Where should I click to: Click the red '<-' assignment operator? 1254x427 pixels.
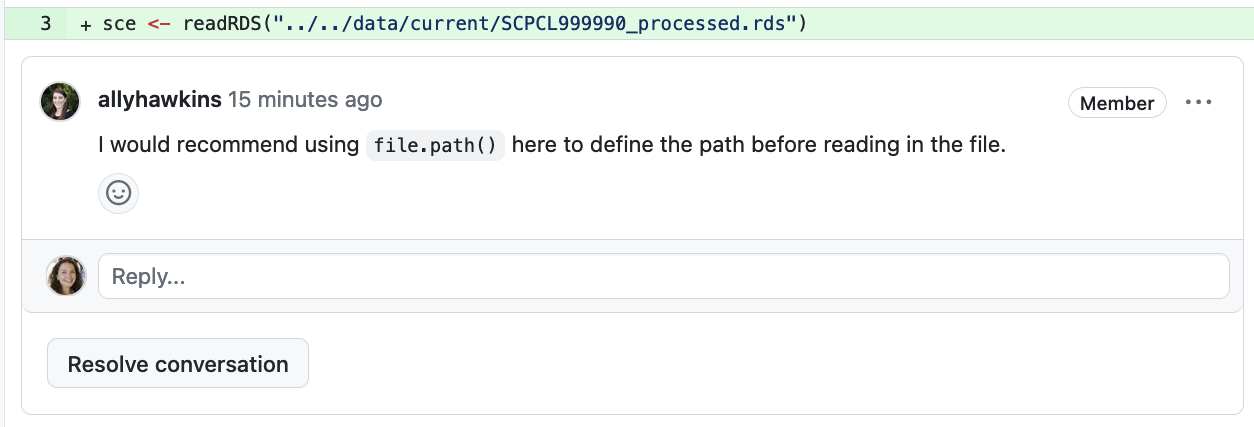coord(160,23)
